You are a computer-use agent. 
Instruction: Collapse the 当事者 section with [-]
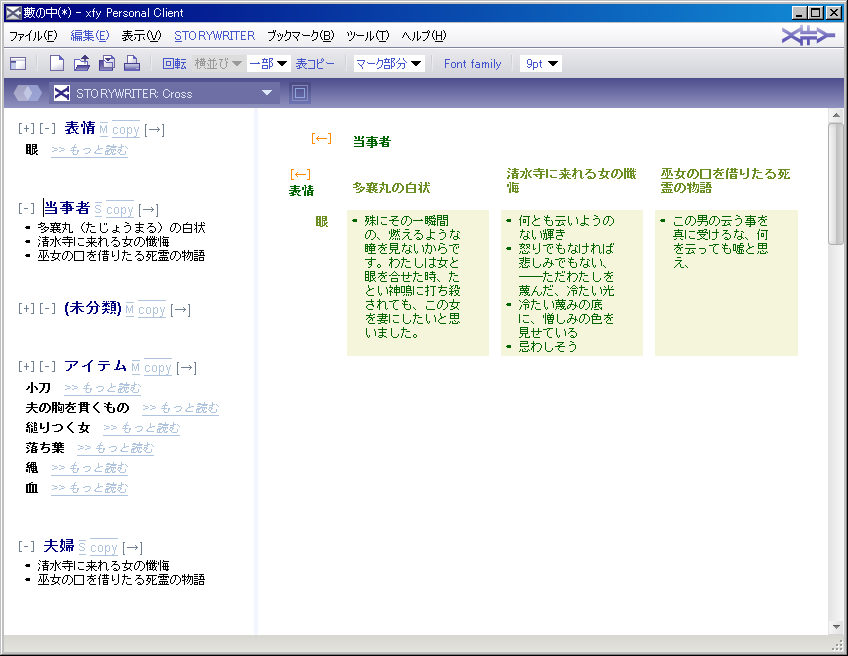(26, 208)
